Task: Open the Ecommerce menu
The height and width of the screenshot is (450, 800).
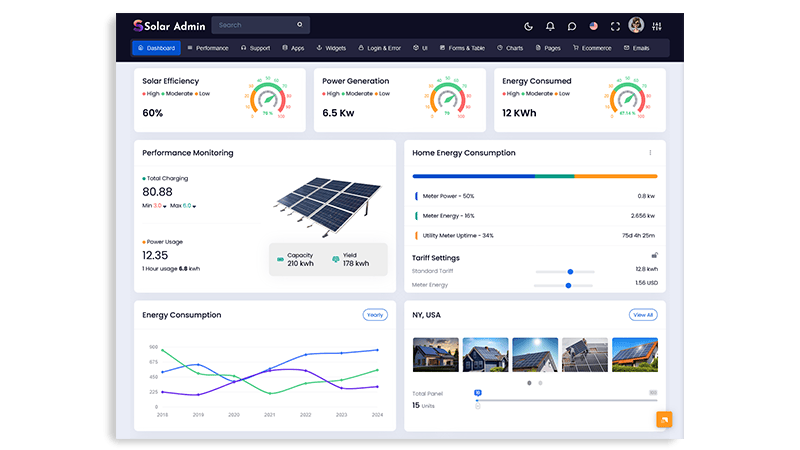Action: click(592, 48)
